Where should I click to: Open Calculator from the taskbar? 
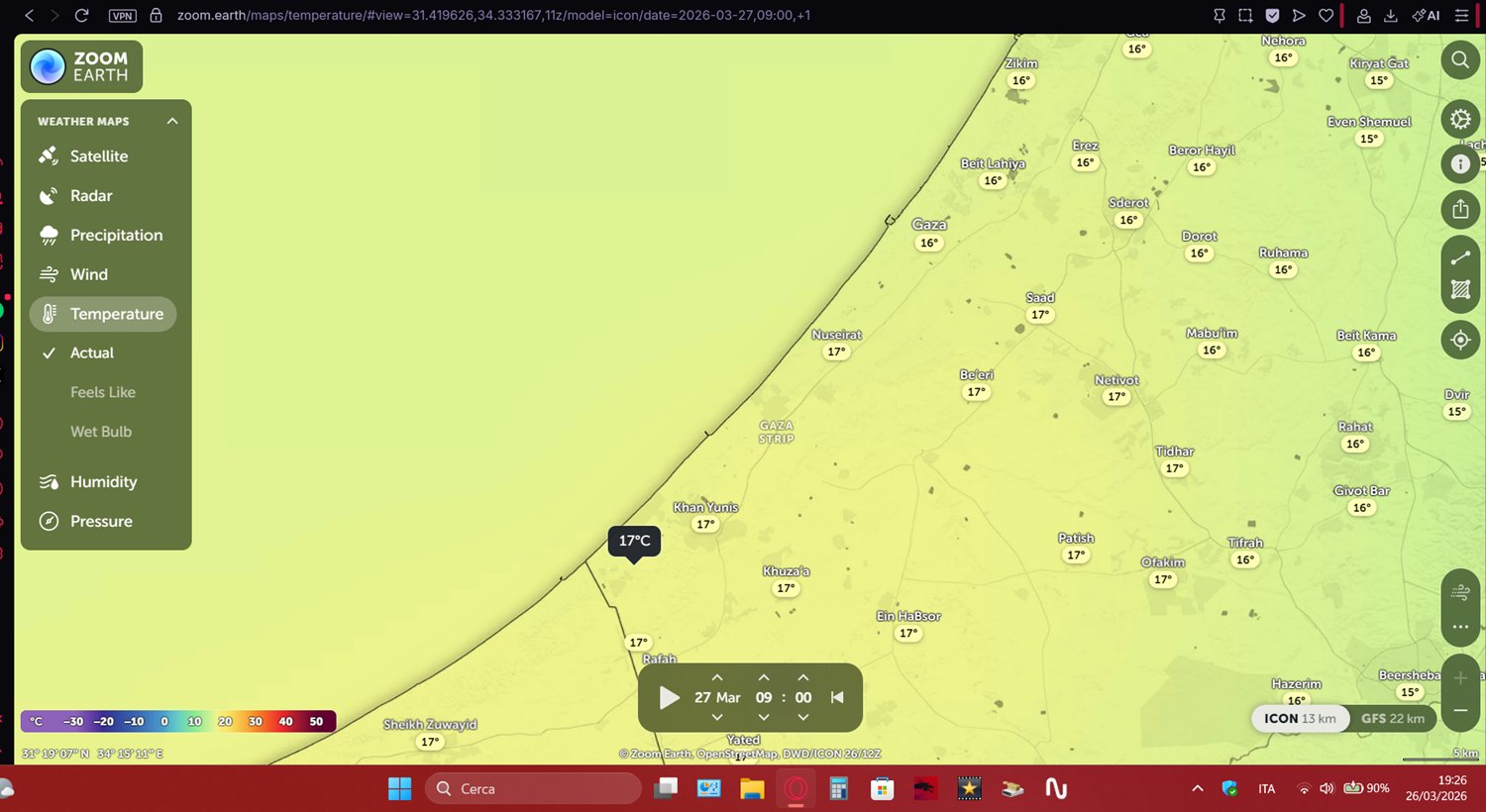[x=838, y=788]
